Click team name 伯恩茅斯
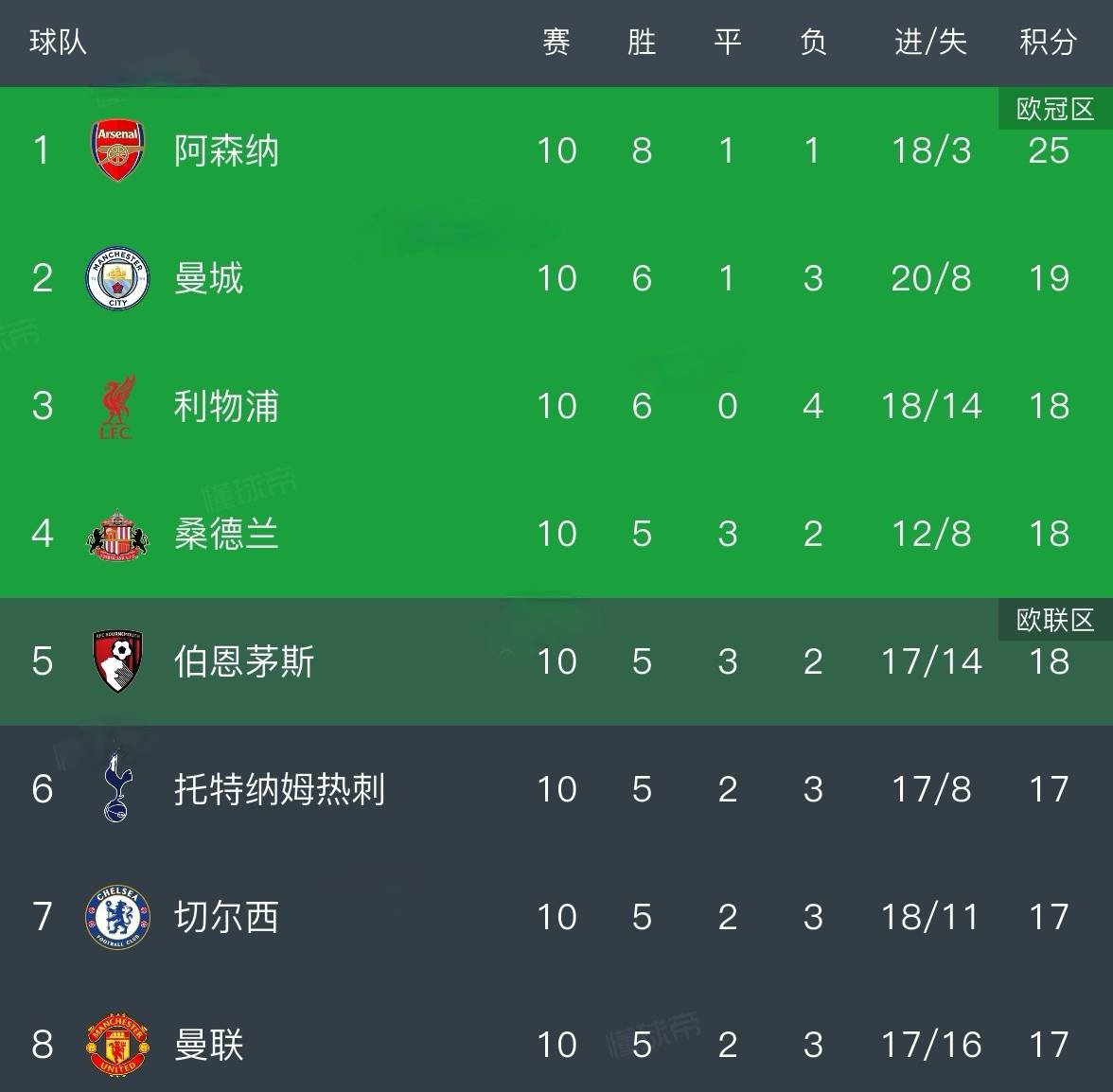 pos(244,661)
